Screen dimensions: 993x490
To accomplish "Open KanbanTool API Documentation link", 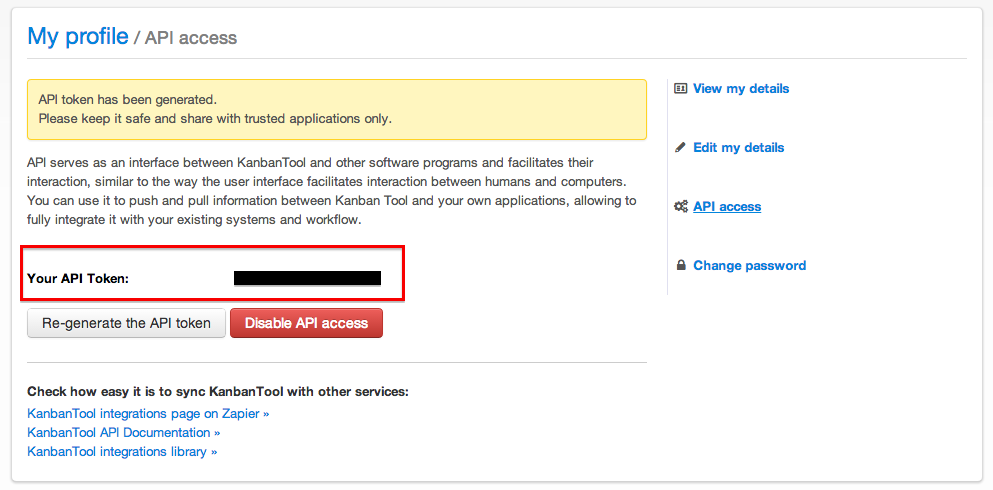I will [124, 432].
